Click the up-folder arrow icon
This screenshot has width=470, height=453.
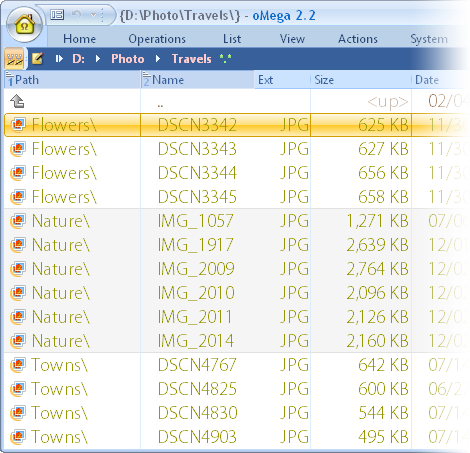point(17,101)
